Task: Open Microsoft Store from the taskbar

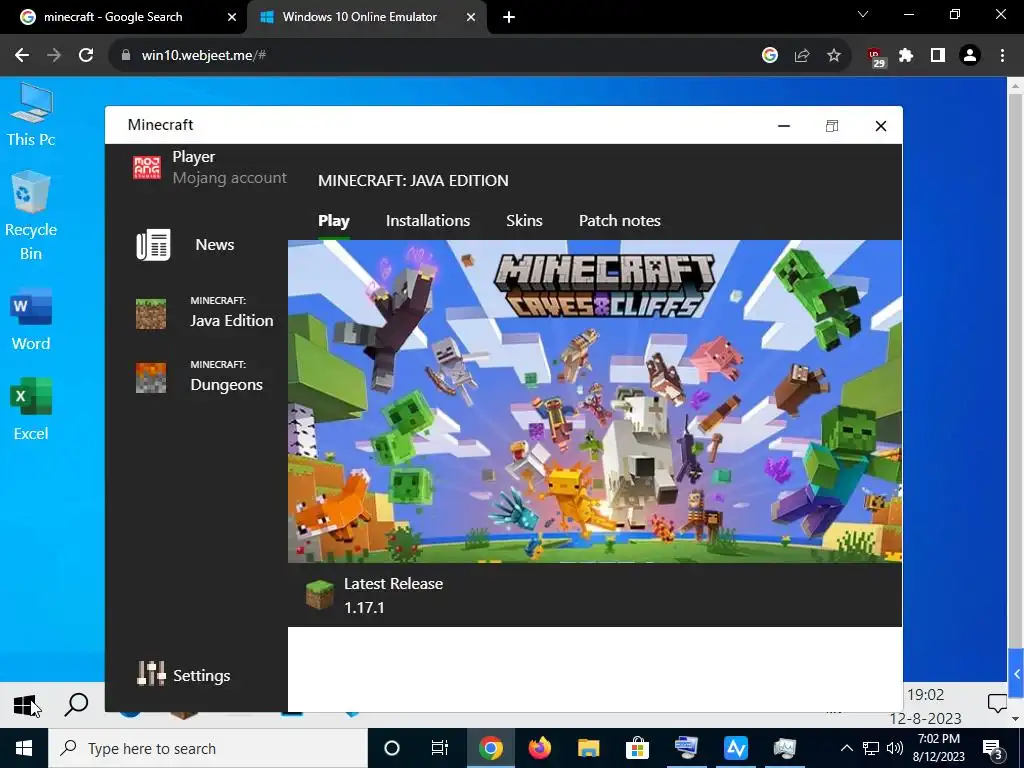Action: [x=637, y=748]
